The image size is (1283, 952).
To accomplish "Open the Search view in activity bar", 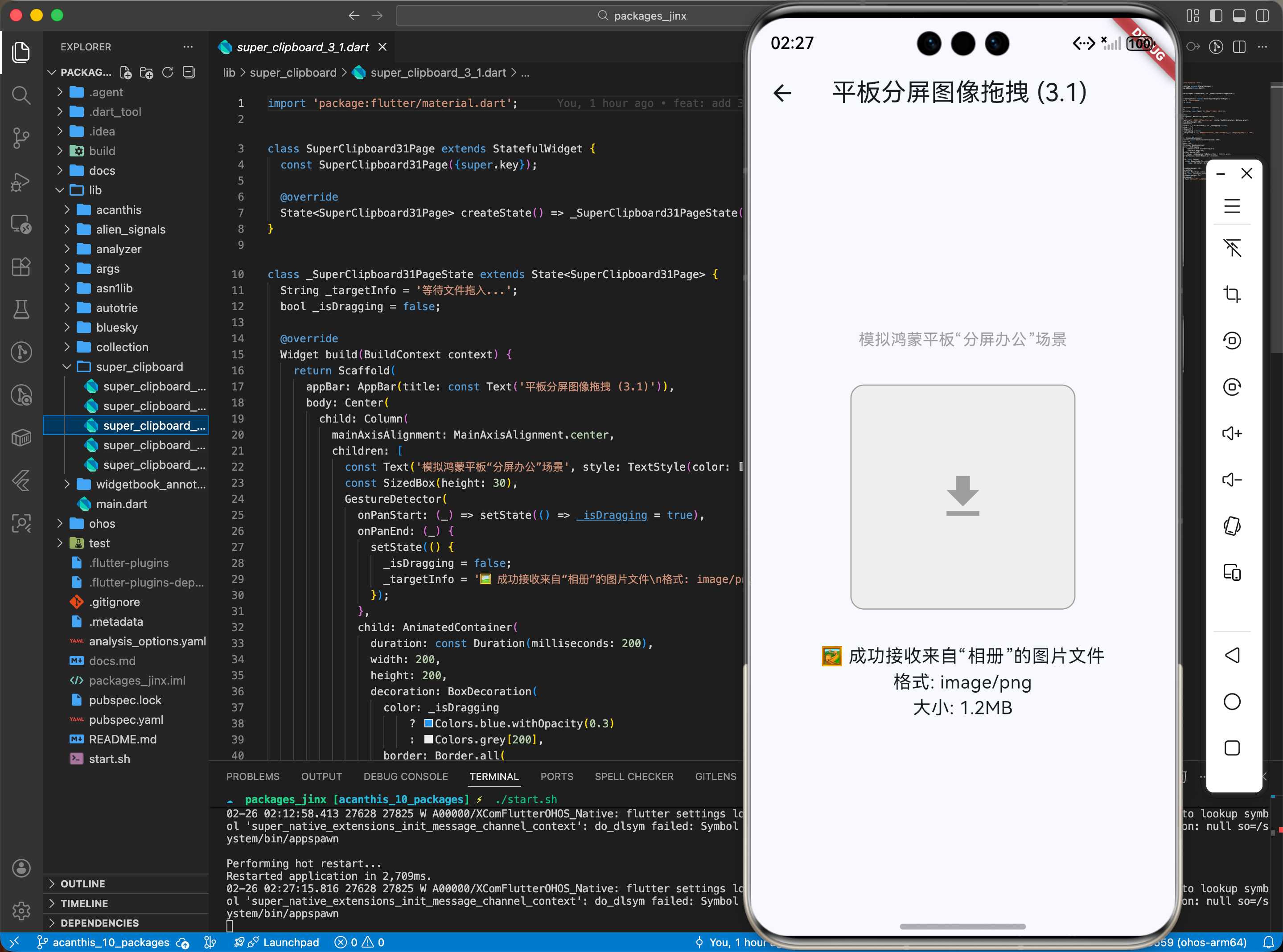I will pos(21,95).
